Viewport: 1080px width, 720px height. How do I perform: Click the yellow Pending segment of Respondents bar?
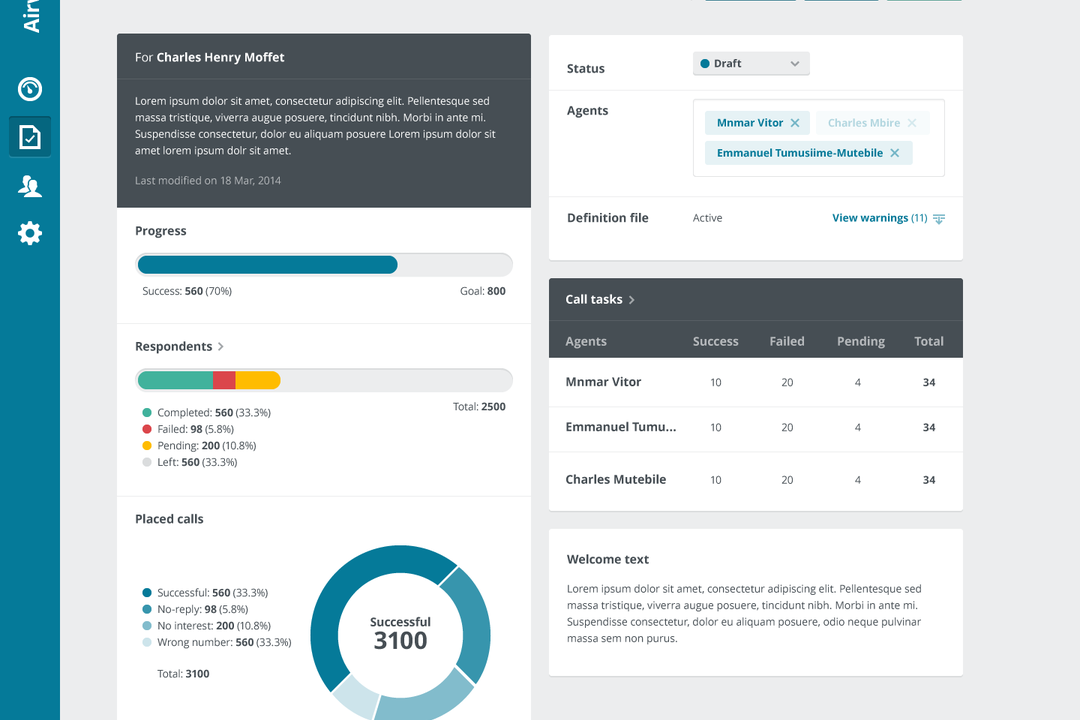tap(258, 380)
